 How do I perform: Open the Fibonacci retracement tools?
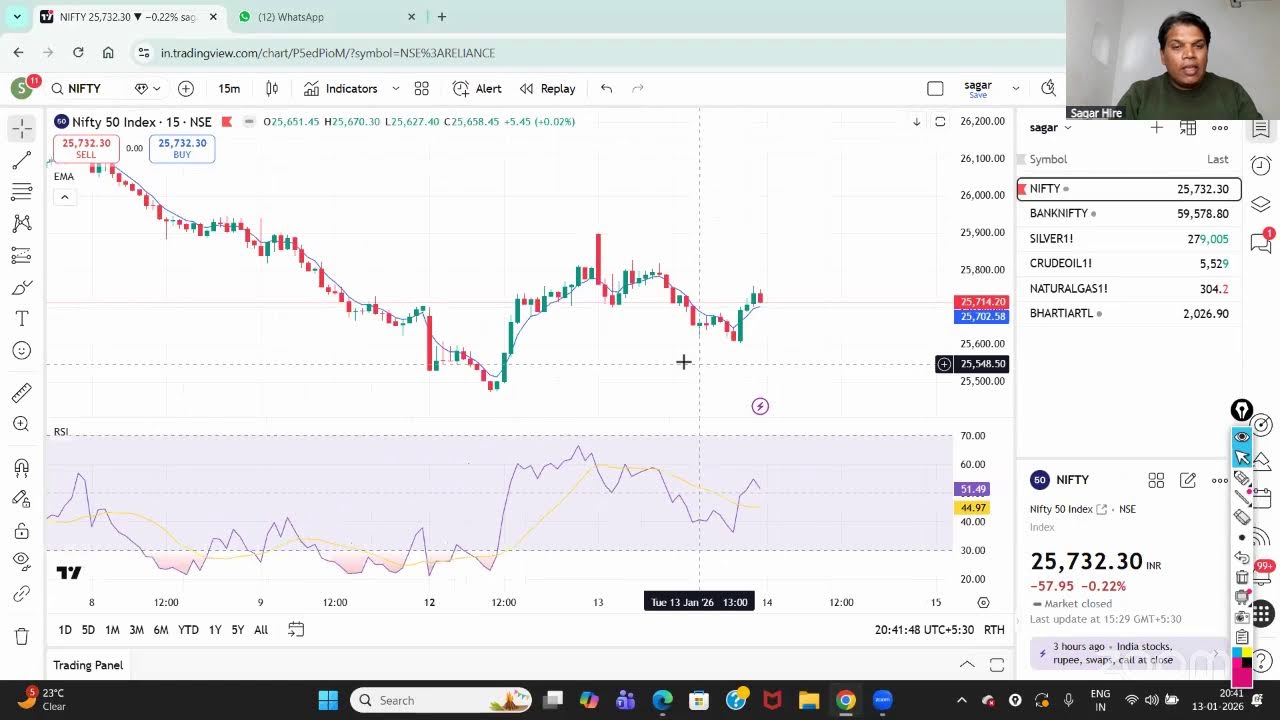(21, 192)
